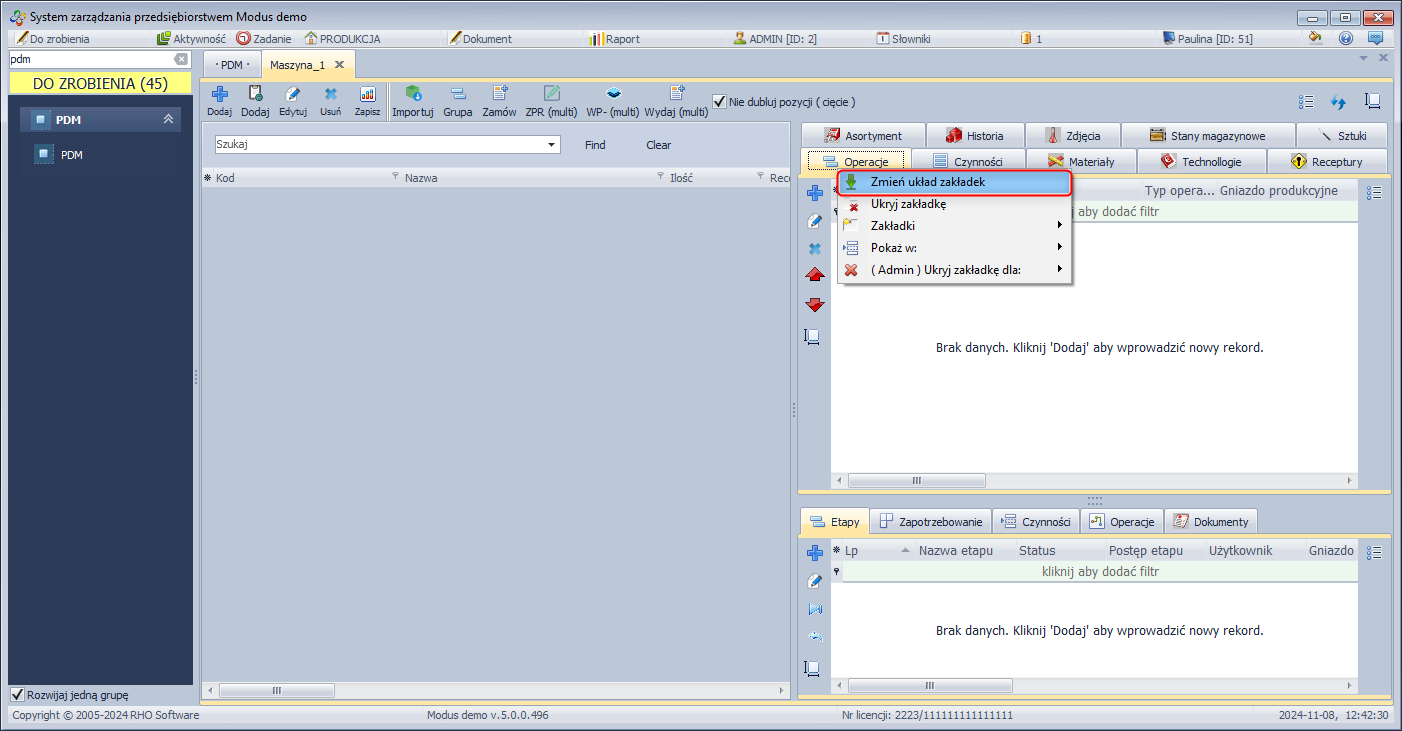This screenshot has width=1402, height=731.
Task: Click the ZPR (multi) icon
Action: [x=551, y=95]
